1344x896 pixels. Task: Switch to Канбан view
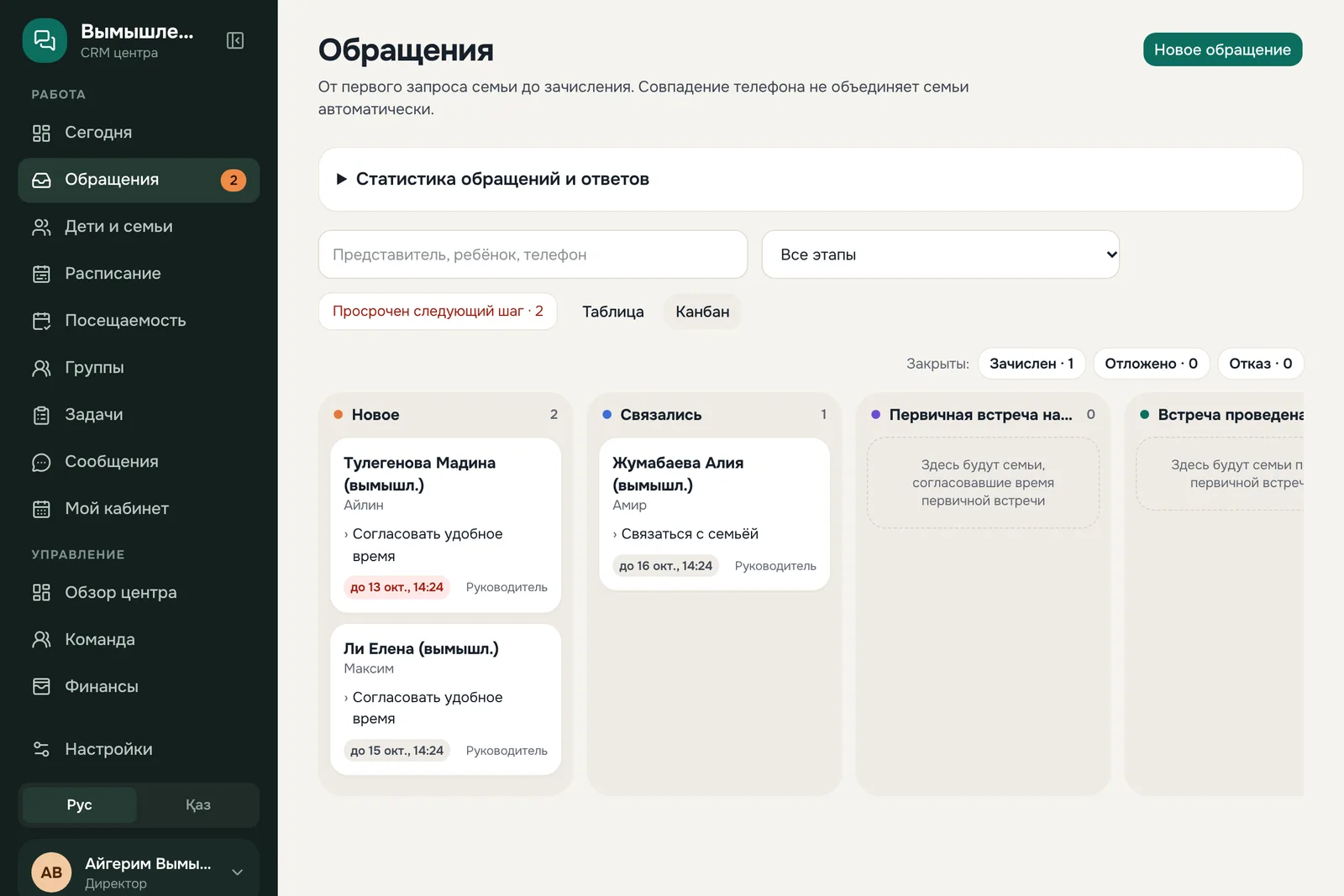pos(702,312)
